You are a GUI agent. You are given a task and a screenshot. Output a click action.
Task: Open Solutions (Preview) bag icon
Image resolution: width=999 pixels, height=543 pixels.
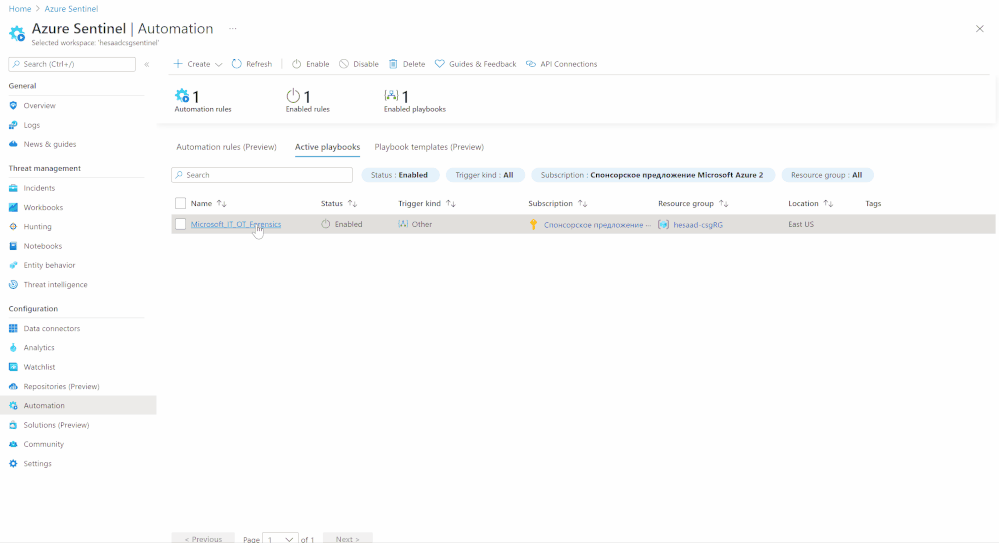(x=13, y=424)
